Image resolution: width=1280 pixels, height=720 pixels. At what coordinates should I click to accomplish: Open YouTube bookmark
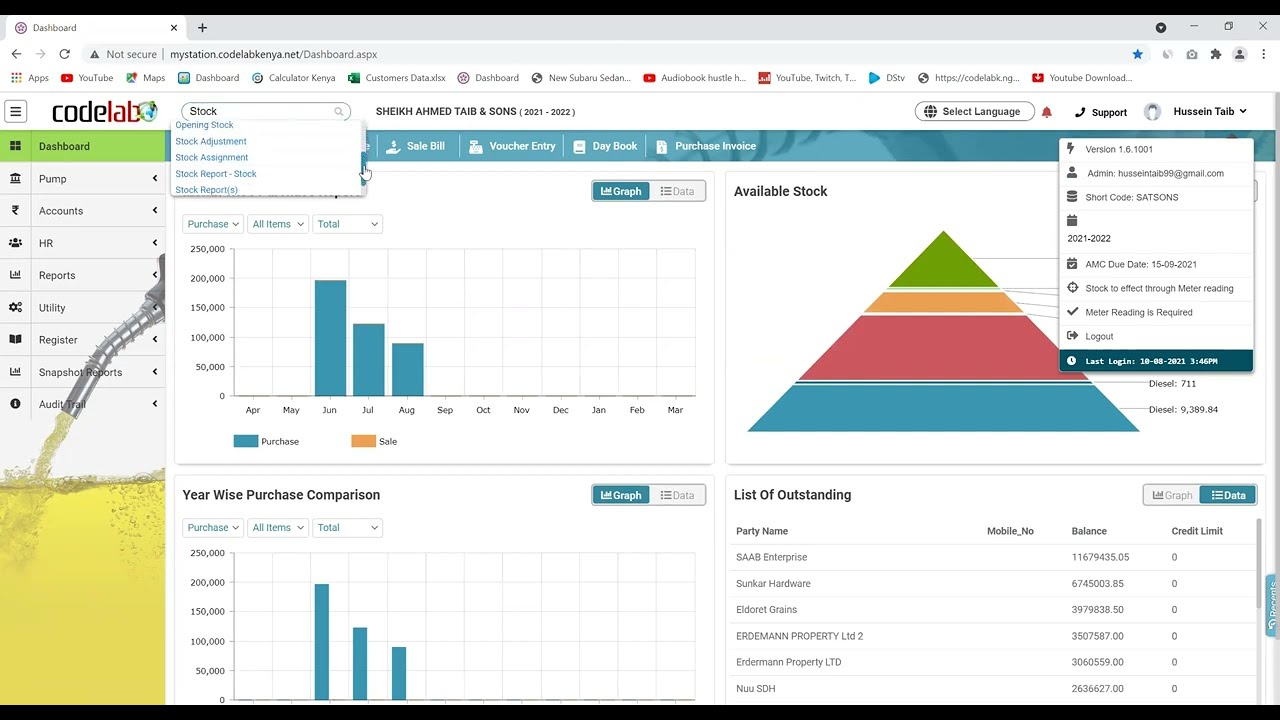click(x=87, y=78)
